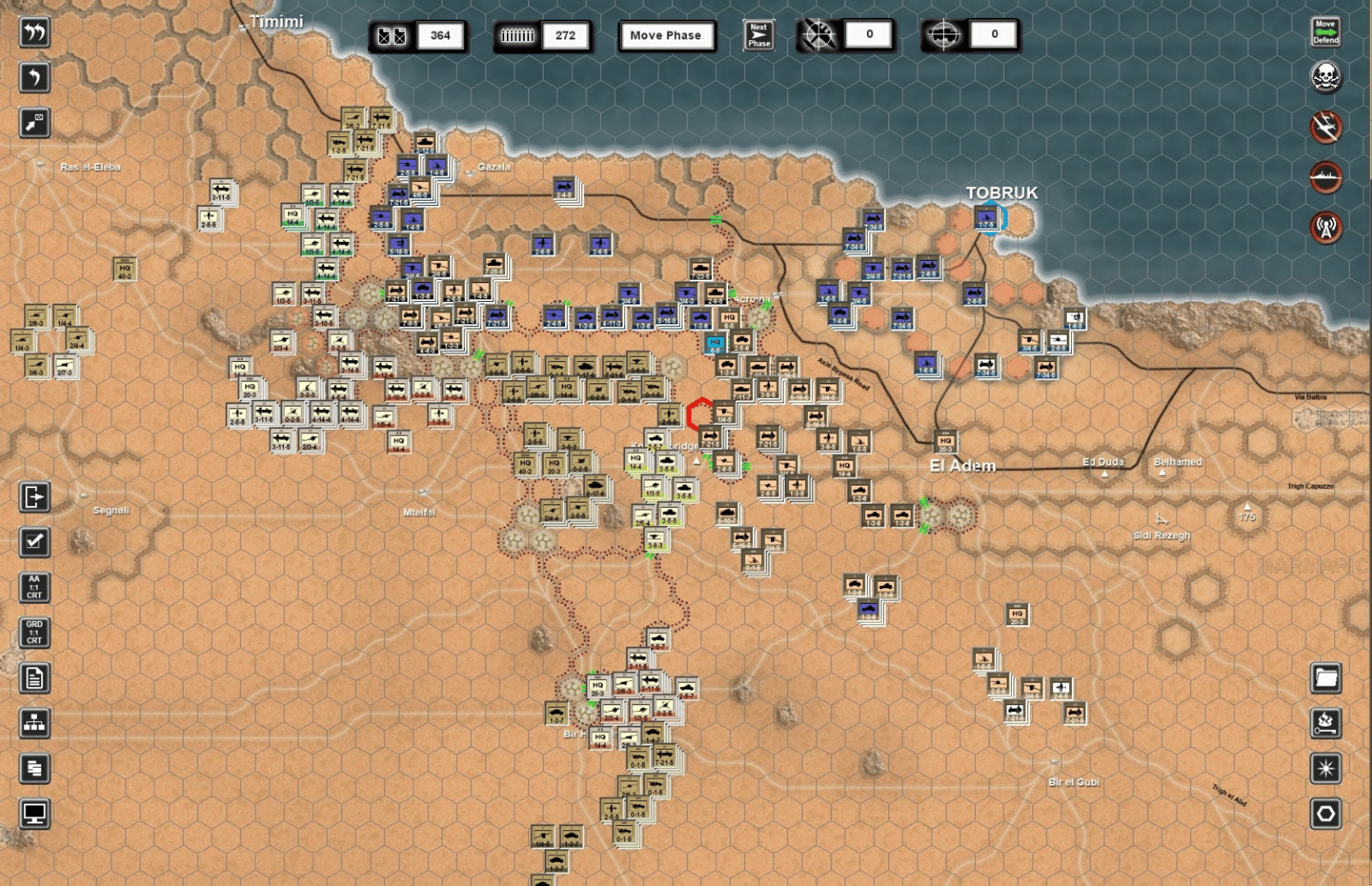Image resolution: width=1372 pixels, height=886 pixels.
Task: Click the Ed Duda map label
Action: tap(1103, 462)
